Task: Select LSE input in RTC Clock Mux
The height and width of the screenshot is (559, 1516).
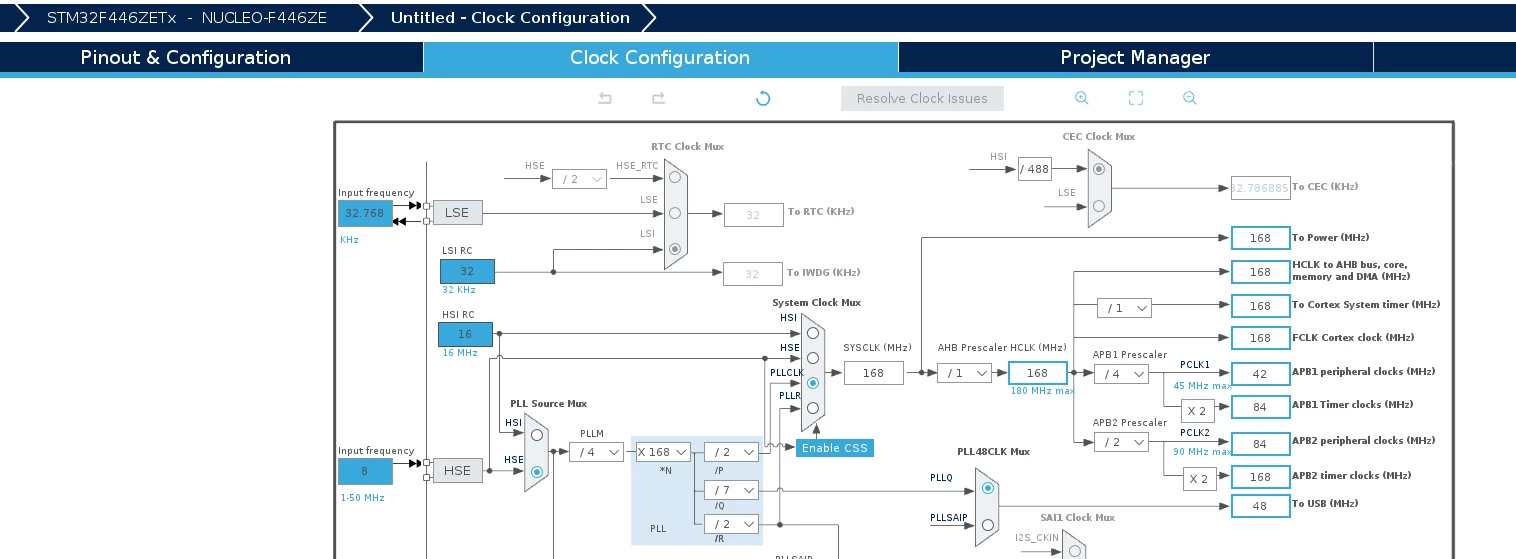Action: pos(675,213)
